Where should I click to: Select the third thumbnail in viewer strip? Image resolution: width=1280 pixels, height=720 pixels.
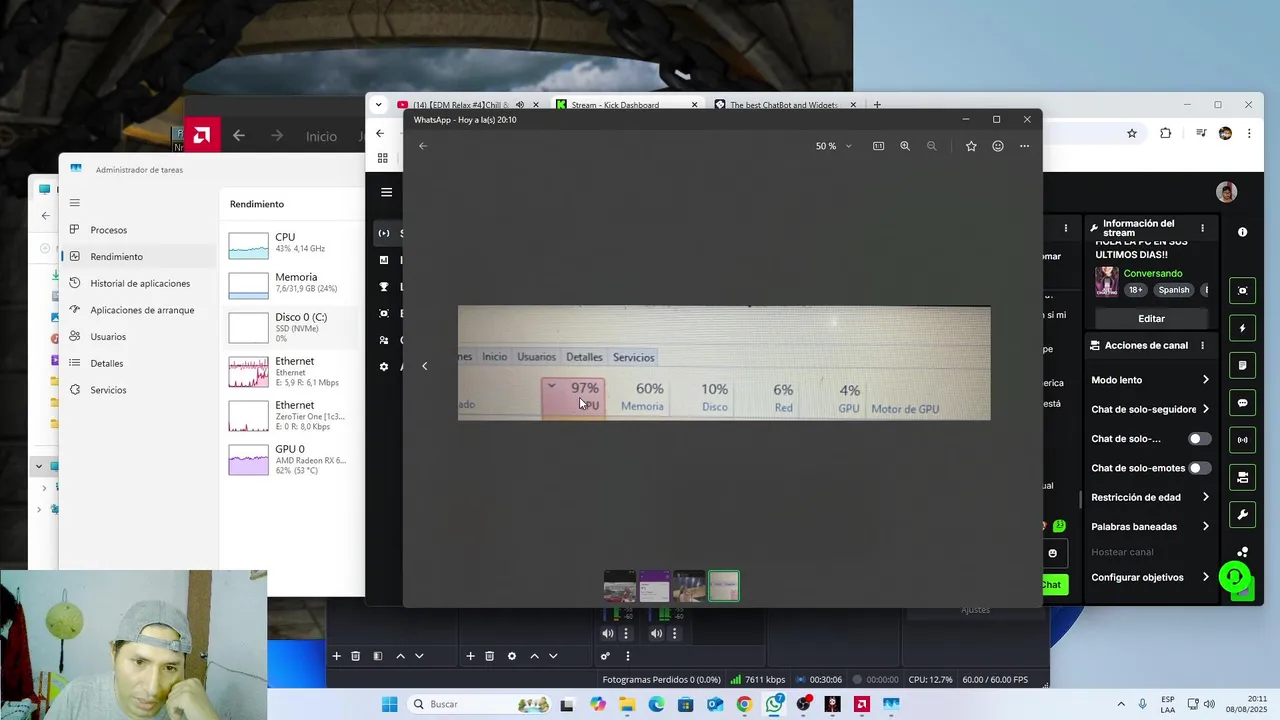pos(689,586)
